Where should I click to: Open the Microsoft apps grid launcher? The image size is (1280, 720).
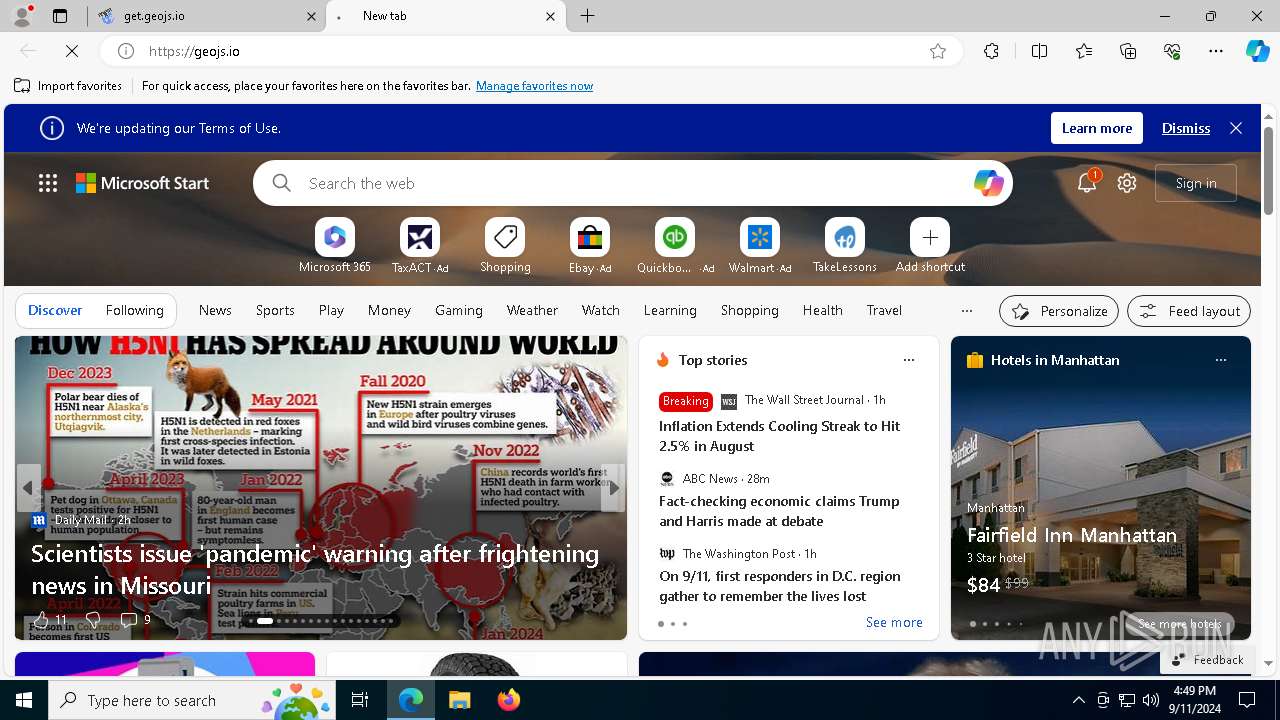point(48,183)
